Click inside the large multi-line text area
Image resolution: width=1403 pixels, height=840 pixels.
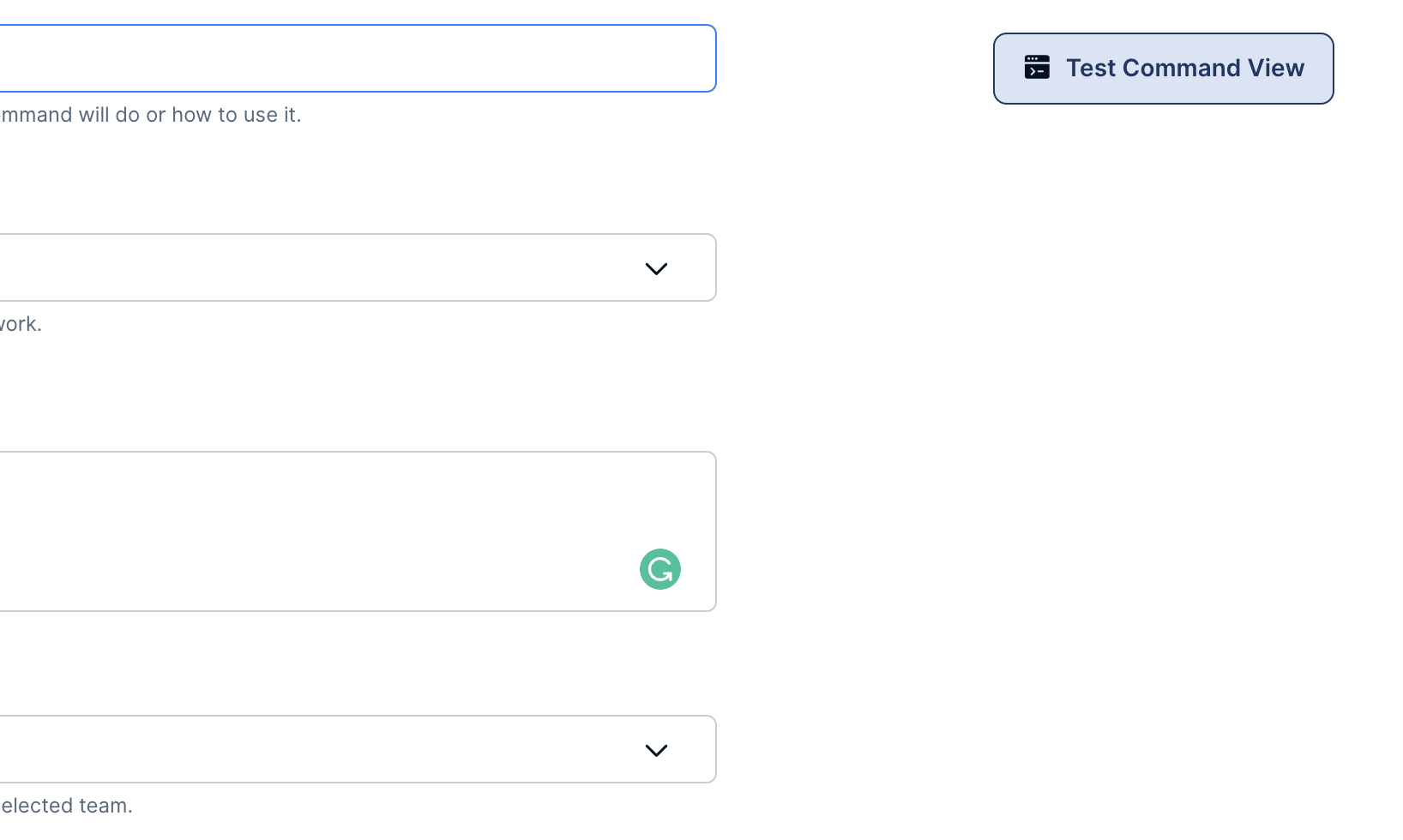[x=358, y=531]
